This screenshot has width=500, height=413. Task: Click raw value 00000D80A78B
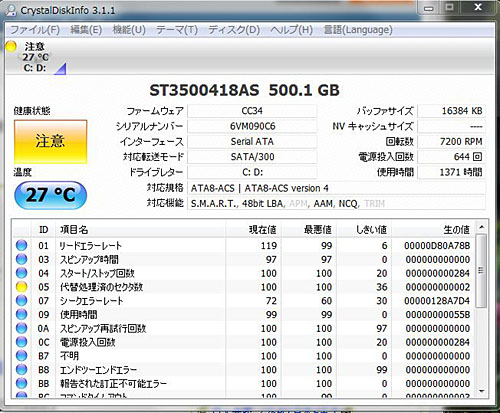pyautogui.click(x=437, y=246)
